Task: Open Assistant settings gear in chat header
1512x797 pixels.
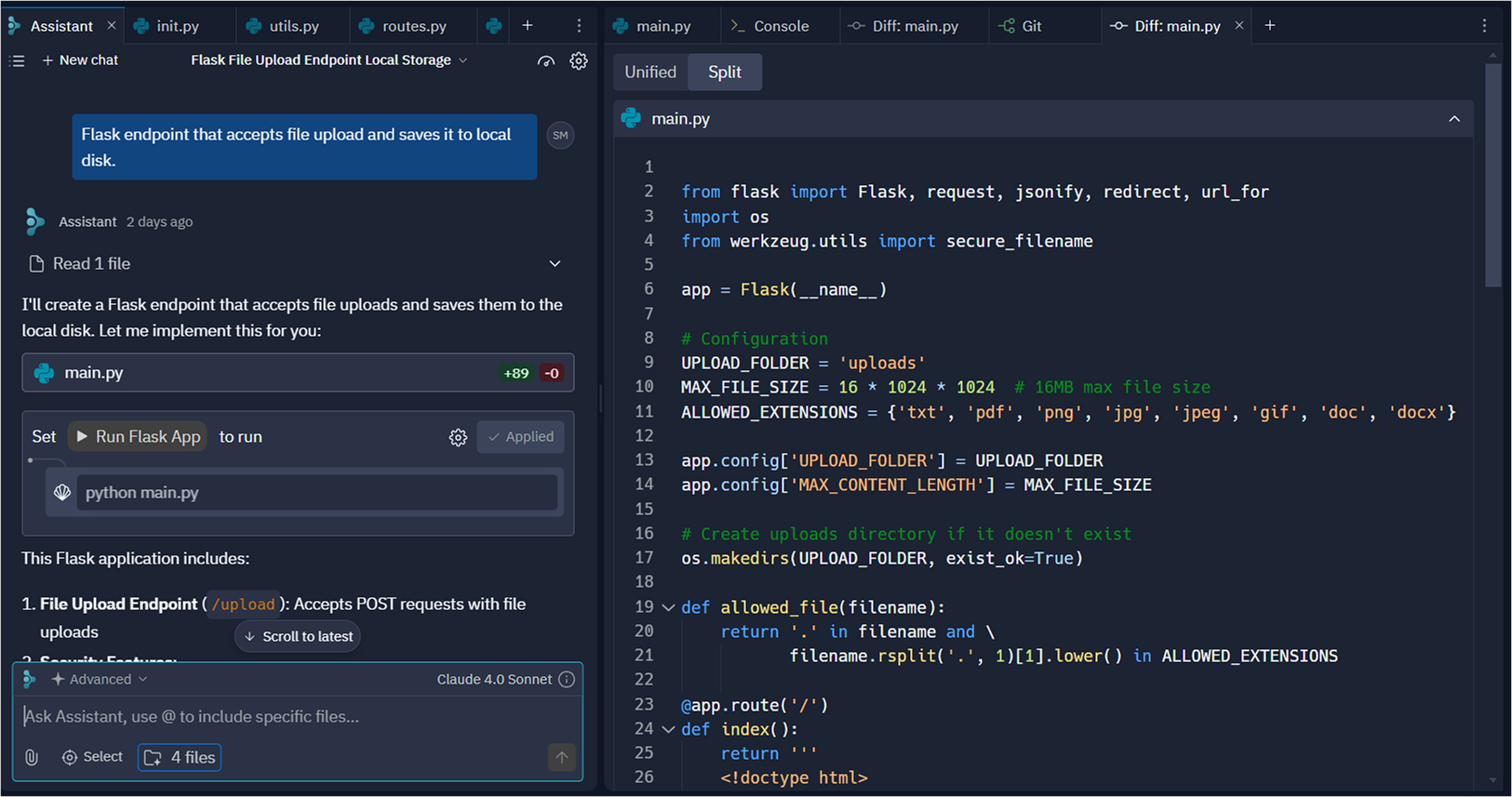Action: [579, 61]
